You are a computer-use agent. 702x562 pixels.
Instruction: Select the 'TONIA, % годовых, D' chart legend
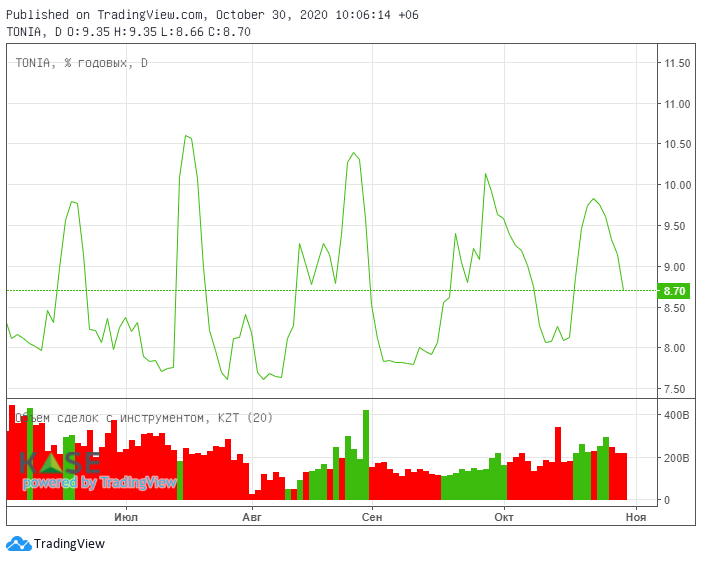[81, 63]
